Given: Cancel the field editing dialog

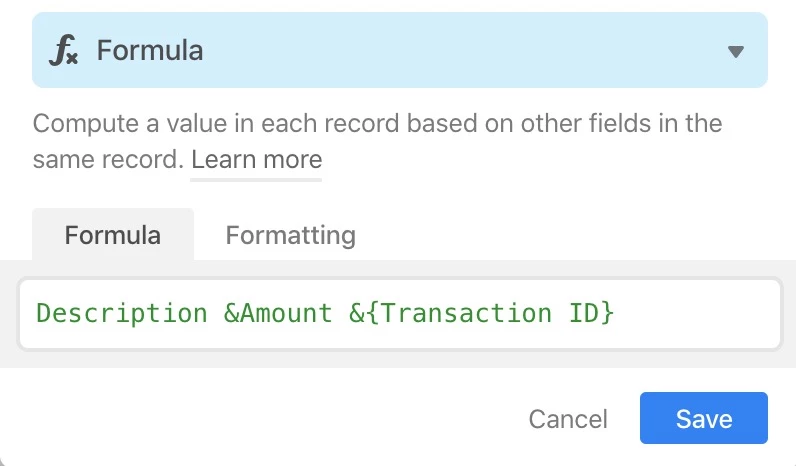Looking at the screenshot, I should 568,419.
